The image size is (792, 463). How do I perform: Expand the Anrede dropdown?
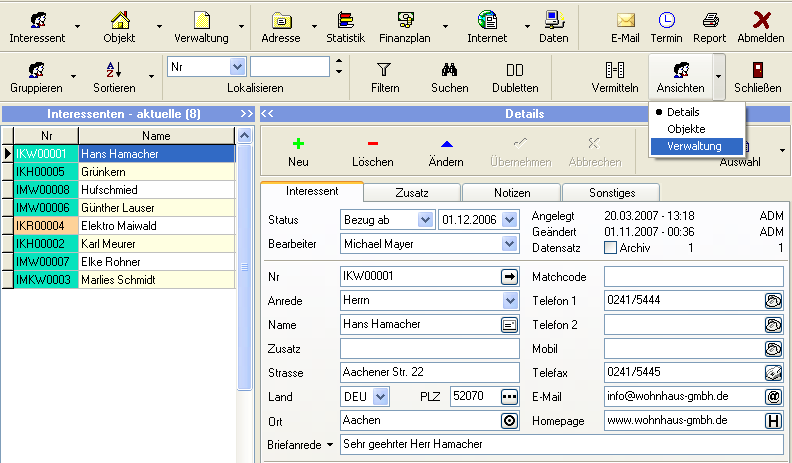[x=510, y=300]
